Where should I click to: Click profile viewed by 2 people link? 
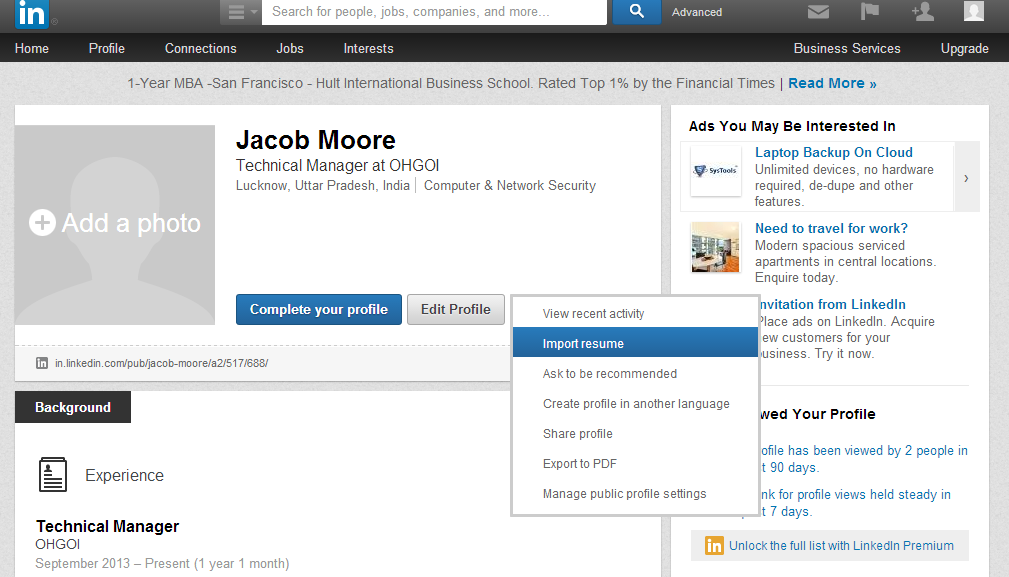coord(864,459)
